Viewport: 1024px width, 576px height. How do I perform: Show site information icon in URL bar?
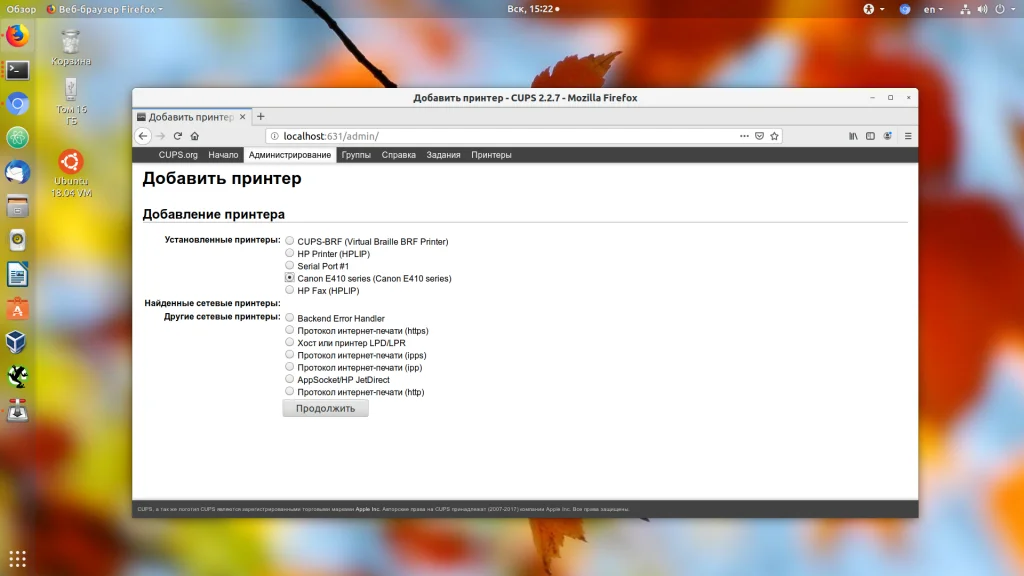[275, 136]
